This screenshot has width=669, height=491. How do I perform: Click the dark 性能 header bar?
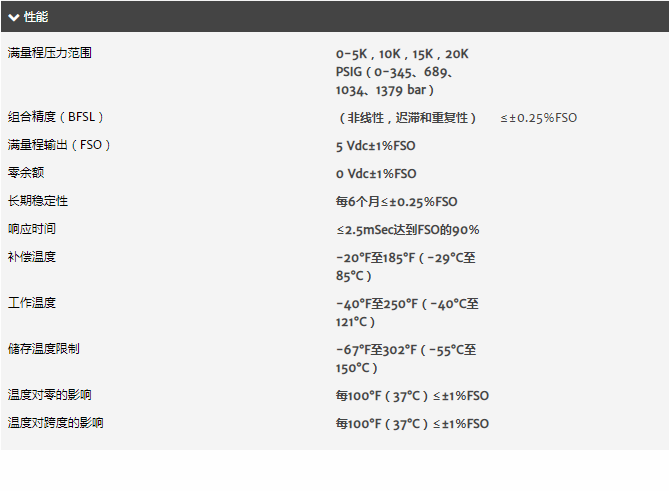pos(335,17)
